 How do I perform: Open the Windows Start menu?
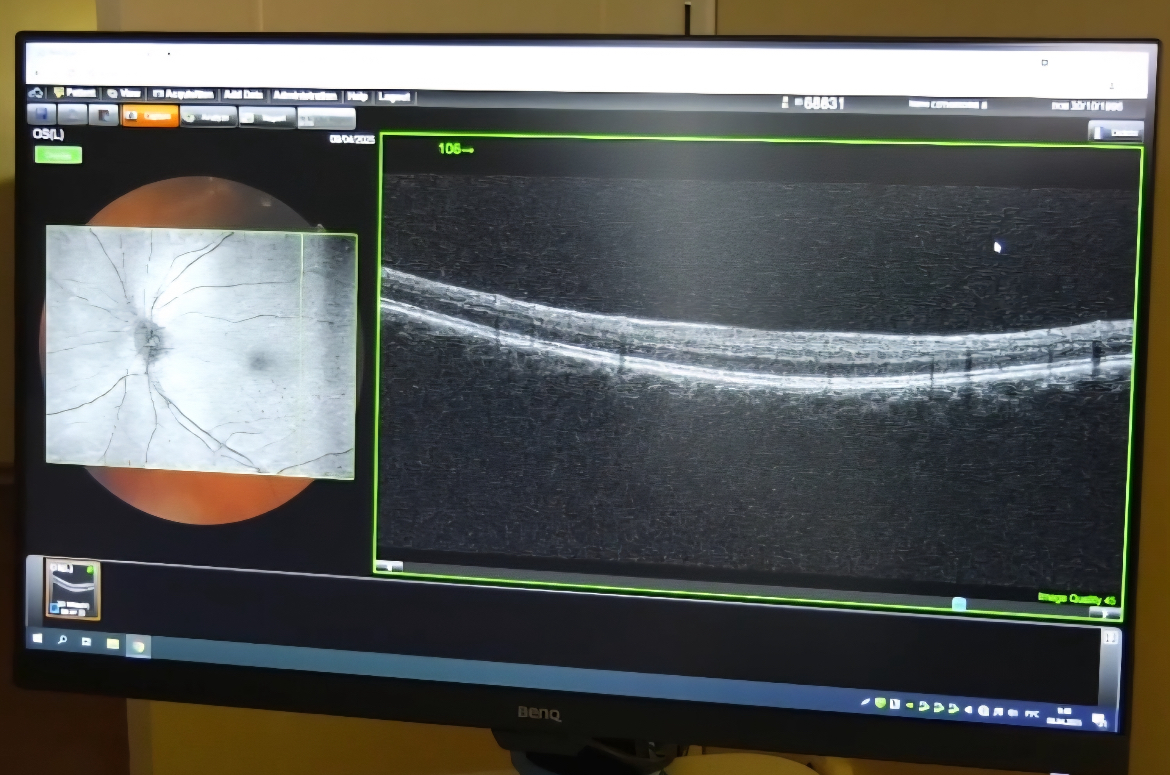click(37, 639)
